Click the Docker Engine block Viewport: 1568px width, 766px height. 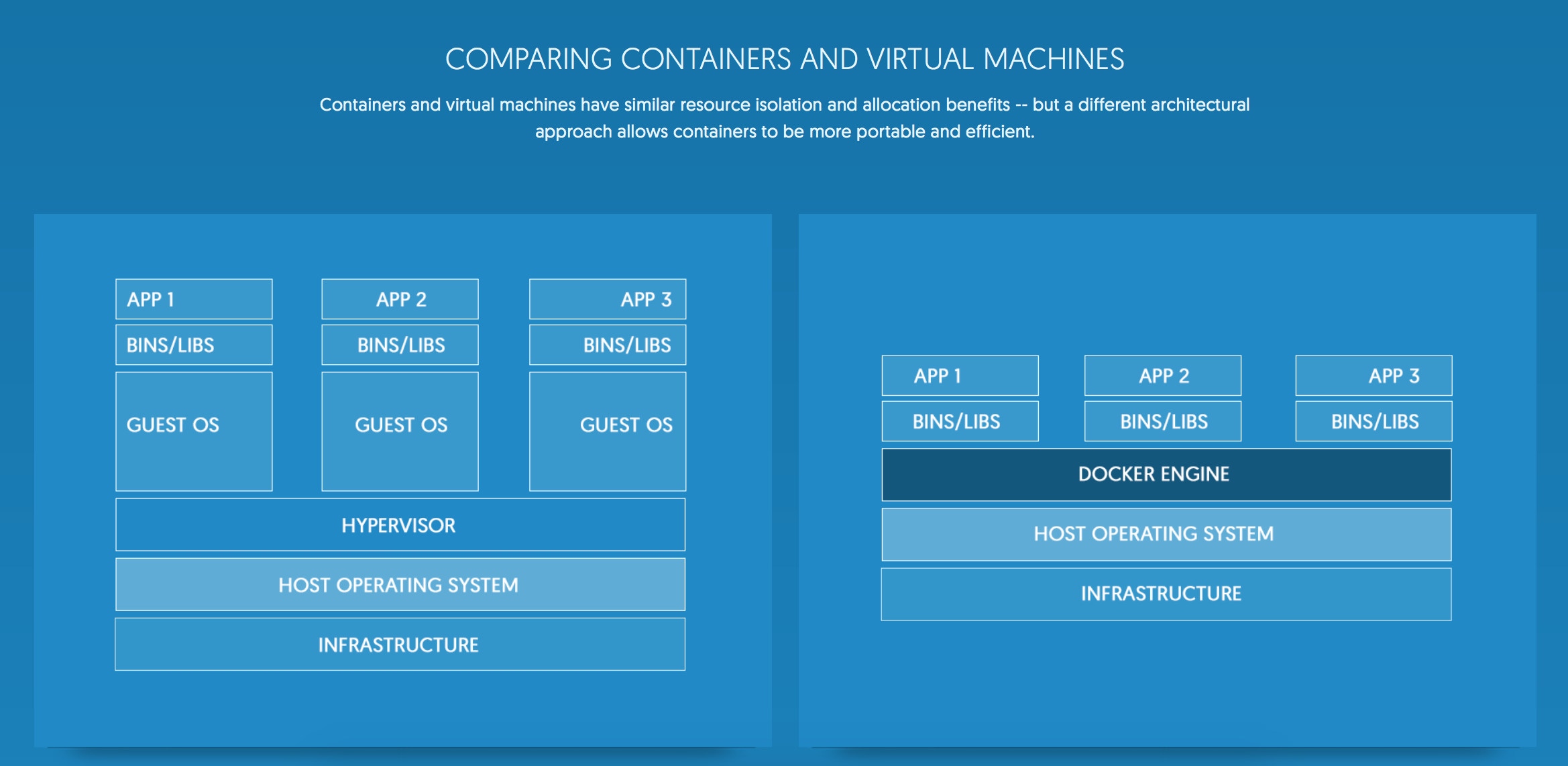(1166, 474)
